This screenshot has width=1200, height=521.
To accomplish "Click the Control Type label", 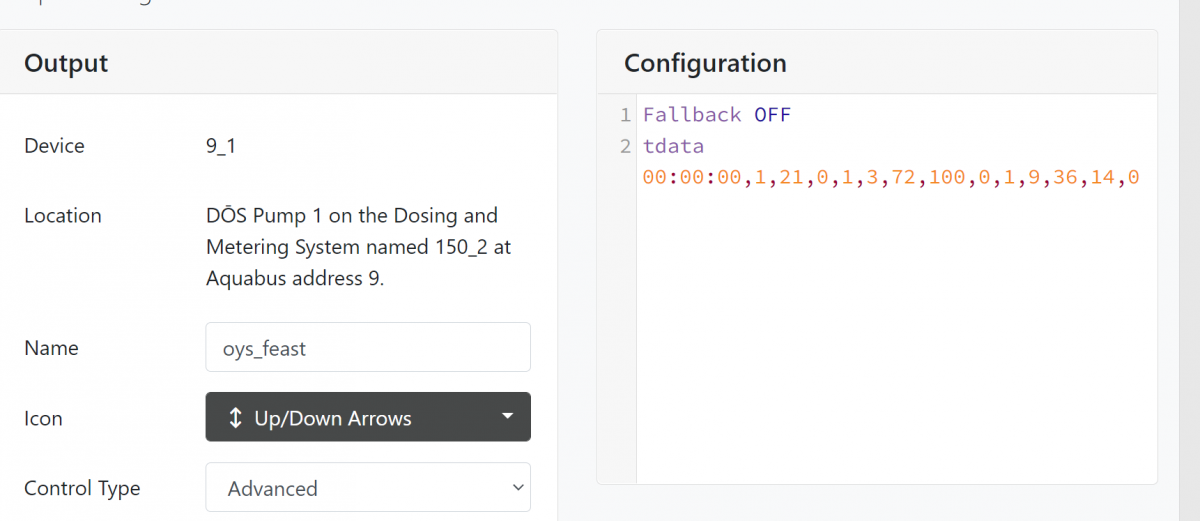I will (82, 488).
